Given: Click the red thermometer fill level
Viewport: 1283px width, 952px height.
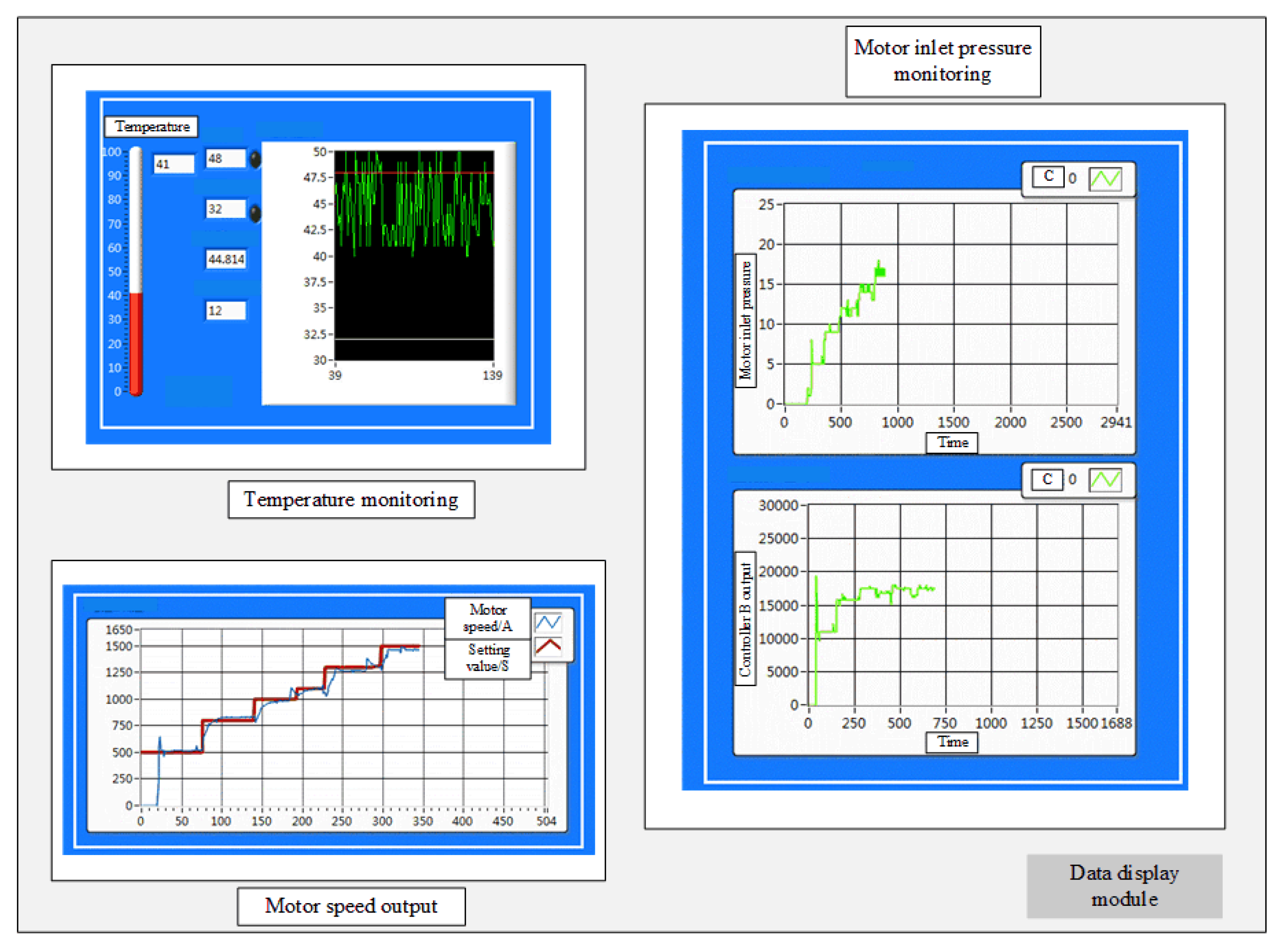Looking at the screenshot, I should (x=136, y=343).
